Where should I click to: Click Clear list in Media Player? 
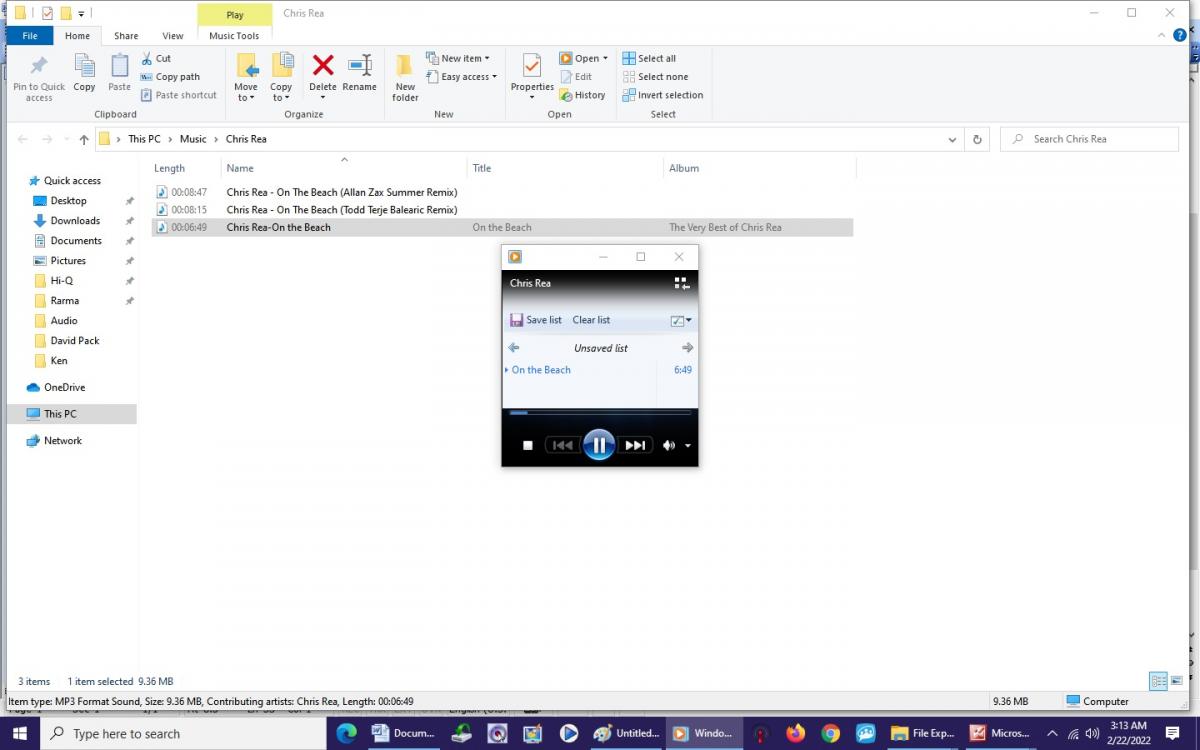pos(591,320)
